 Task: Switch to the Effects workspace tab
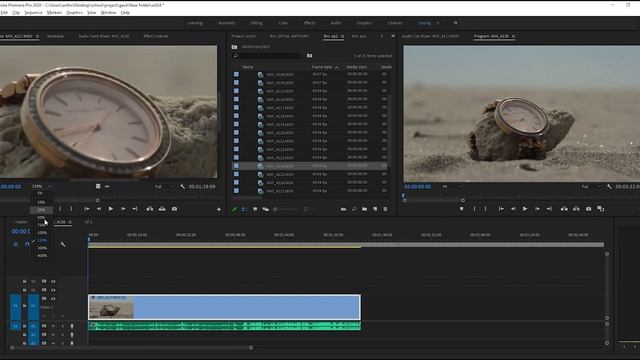[x=309, y=23]
